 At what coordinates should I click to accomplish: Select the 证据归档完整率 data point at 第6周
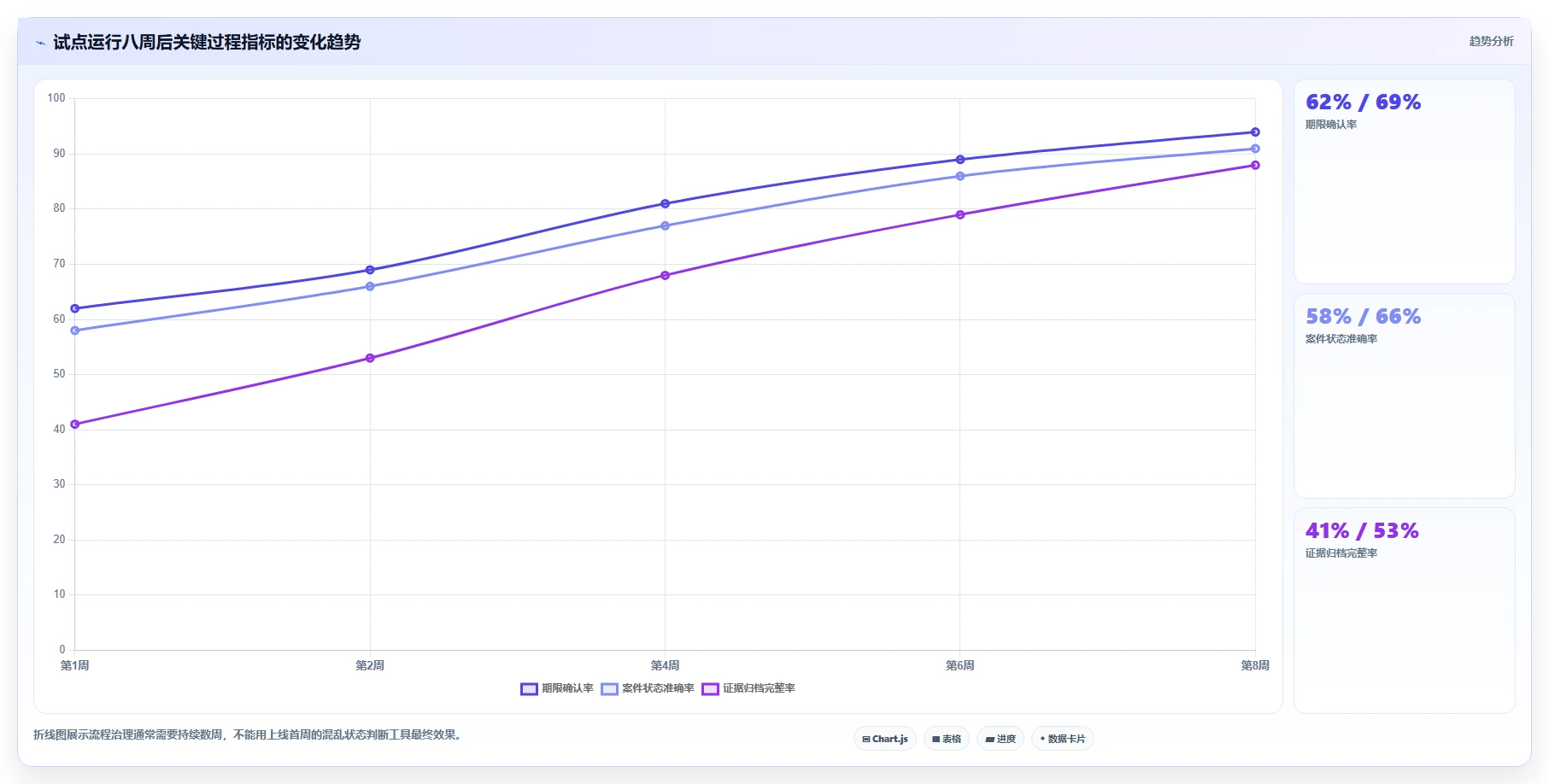coord(960,214)
